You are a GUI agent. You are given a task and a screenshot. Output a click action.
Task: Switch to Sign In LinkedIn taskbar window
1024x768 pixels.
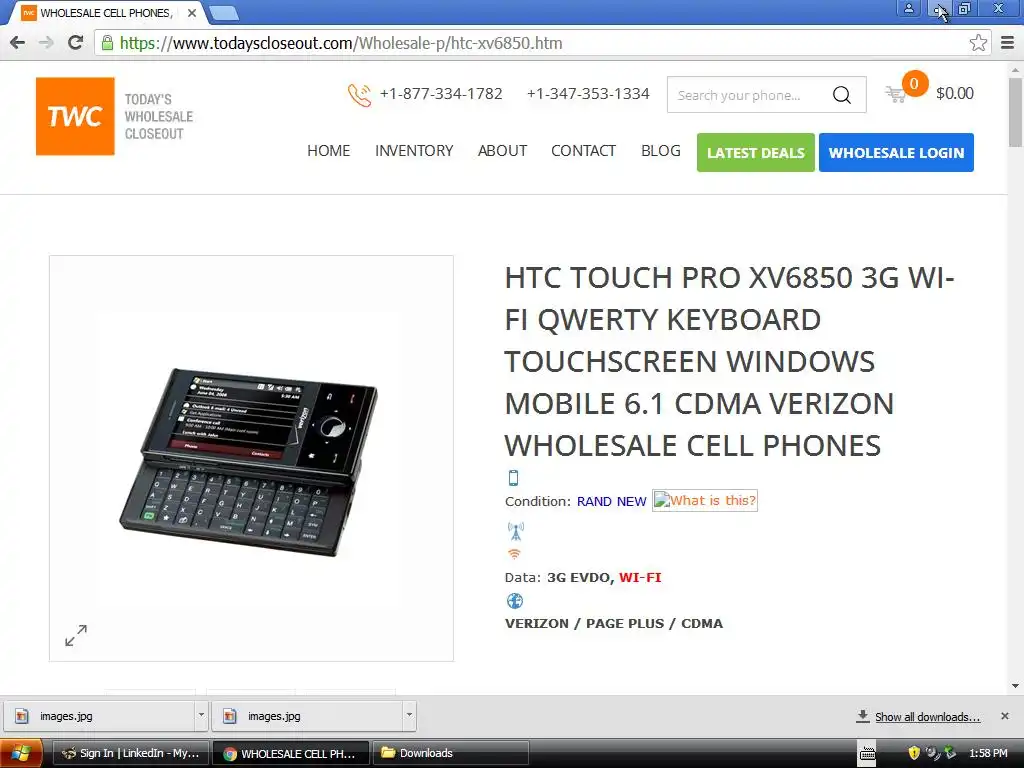coord(129,753)
